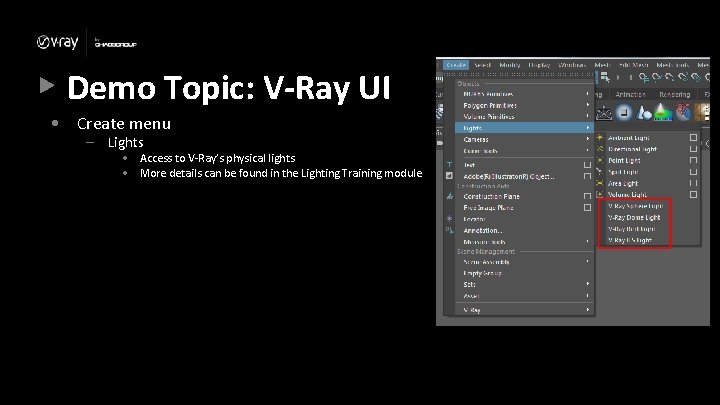This screenshot has height=405, width=720.
Task: Expand the NURBS Primitives submenu arrow
Action: (x=588, y=94)
